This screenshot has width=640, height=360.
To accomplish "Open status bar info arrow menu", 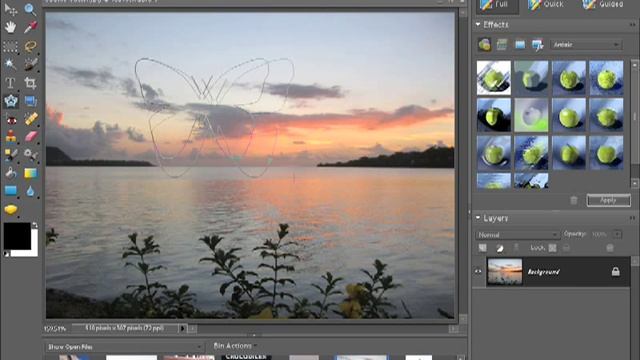I will click(x=182, y=328).
